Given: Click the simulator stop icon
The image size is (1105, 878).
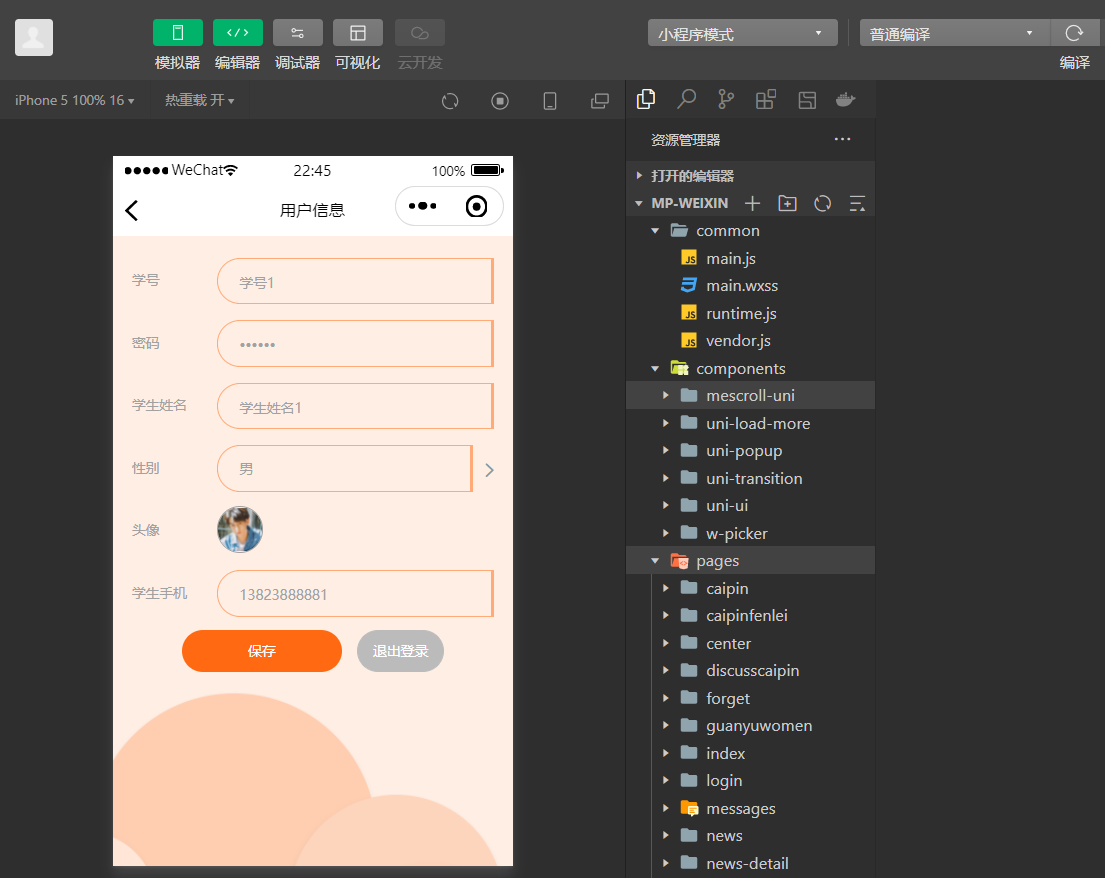Looking at the screenshot, I should tap(500, 101).
